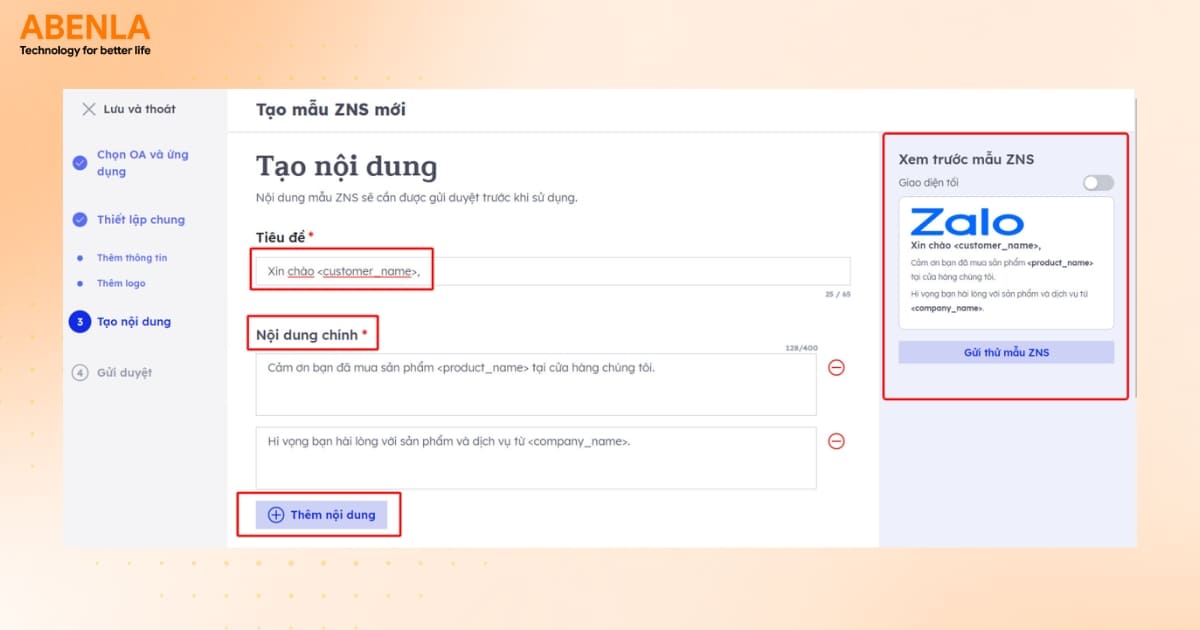Edit the text box mentioning product_name
This screenshot has width=1200, height=630.
536,384
